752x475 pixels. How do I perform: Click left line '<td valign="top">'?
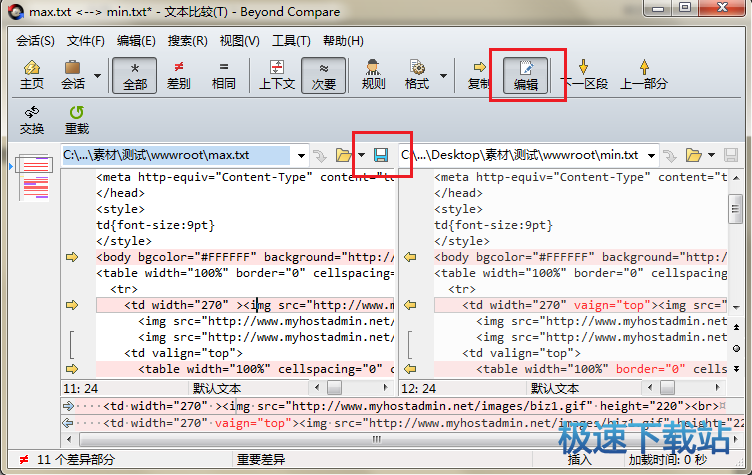pyautogui.click(x=183, y=353)
